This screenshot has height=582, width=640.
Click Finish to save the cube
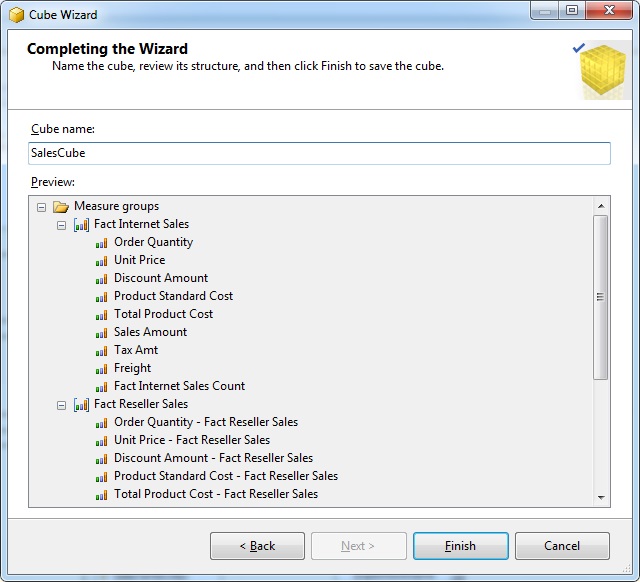tap(460, 546)
